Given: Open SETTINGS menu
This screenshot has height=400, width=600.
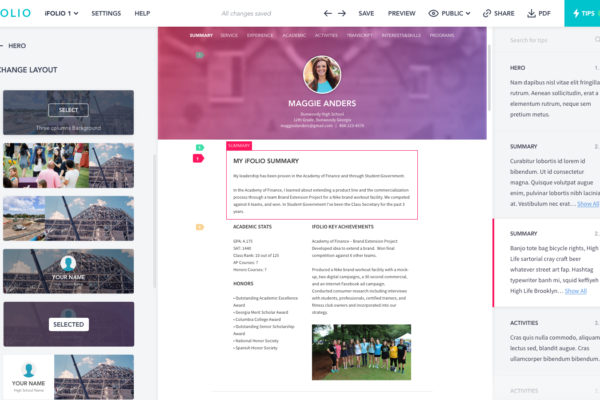Looking at the screenshot, I should click(x=106, y=13).
